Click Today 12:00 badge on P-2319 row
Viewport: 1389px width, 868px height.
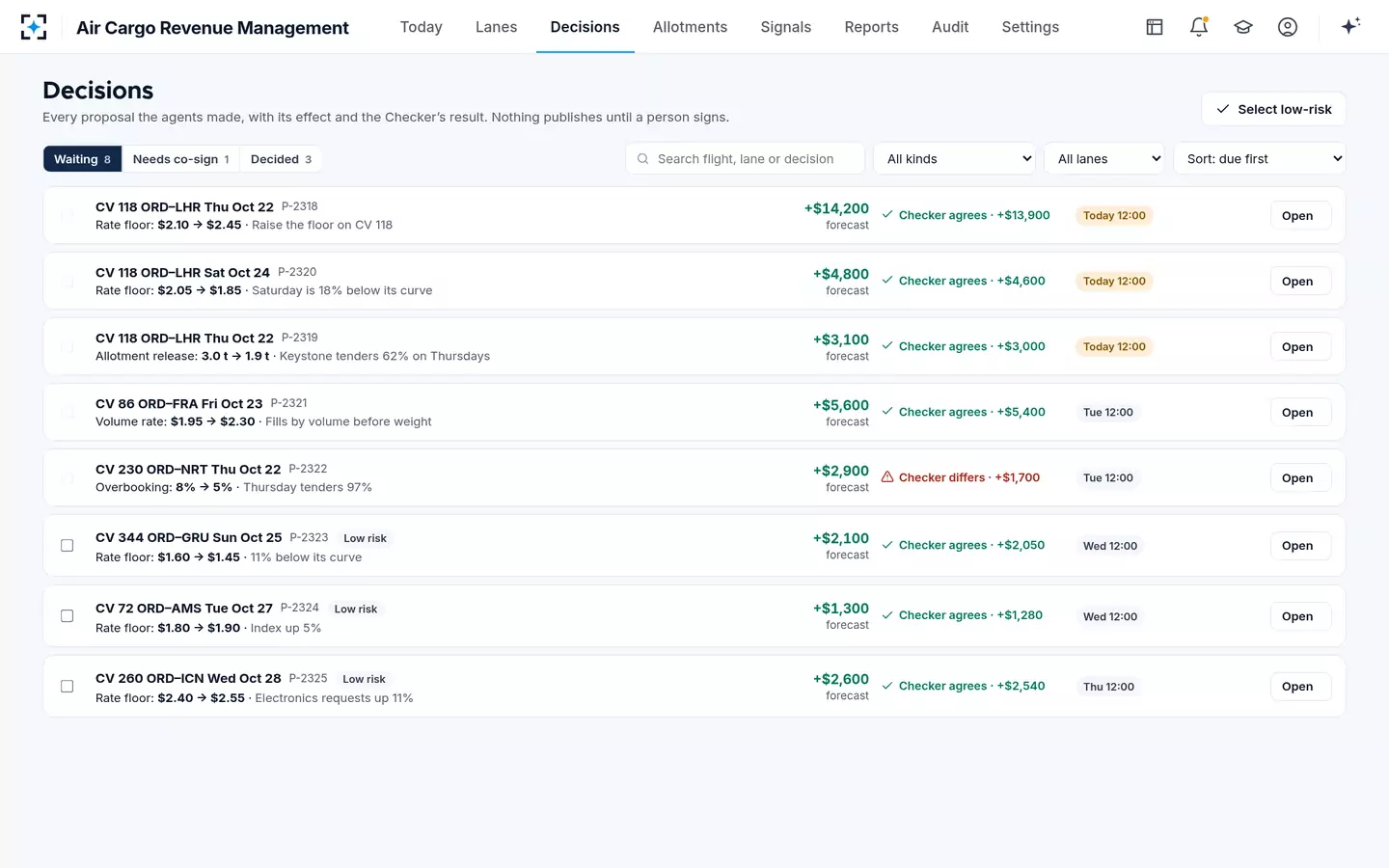point(1114,347)
